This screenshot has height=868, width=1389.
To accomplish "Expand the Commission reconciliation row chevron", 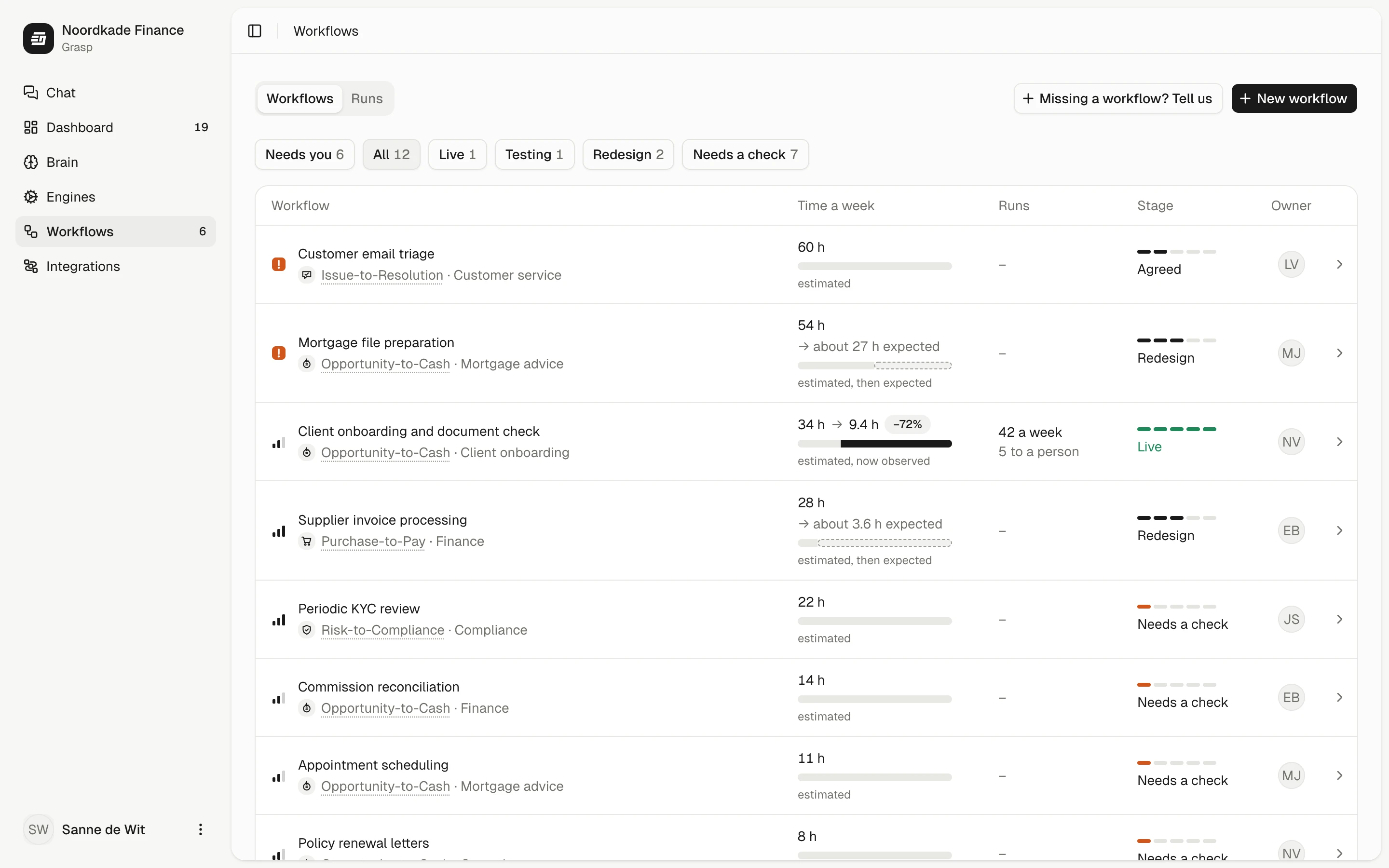I will tap(1340, 697).
